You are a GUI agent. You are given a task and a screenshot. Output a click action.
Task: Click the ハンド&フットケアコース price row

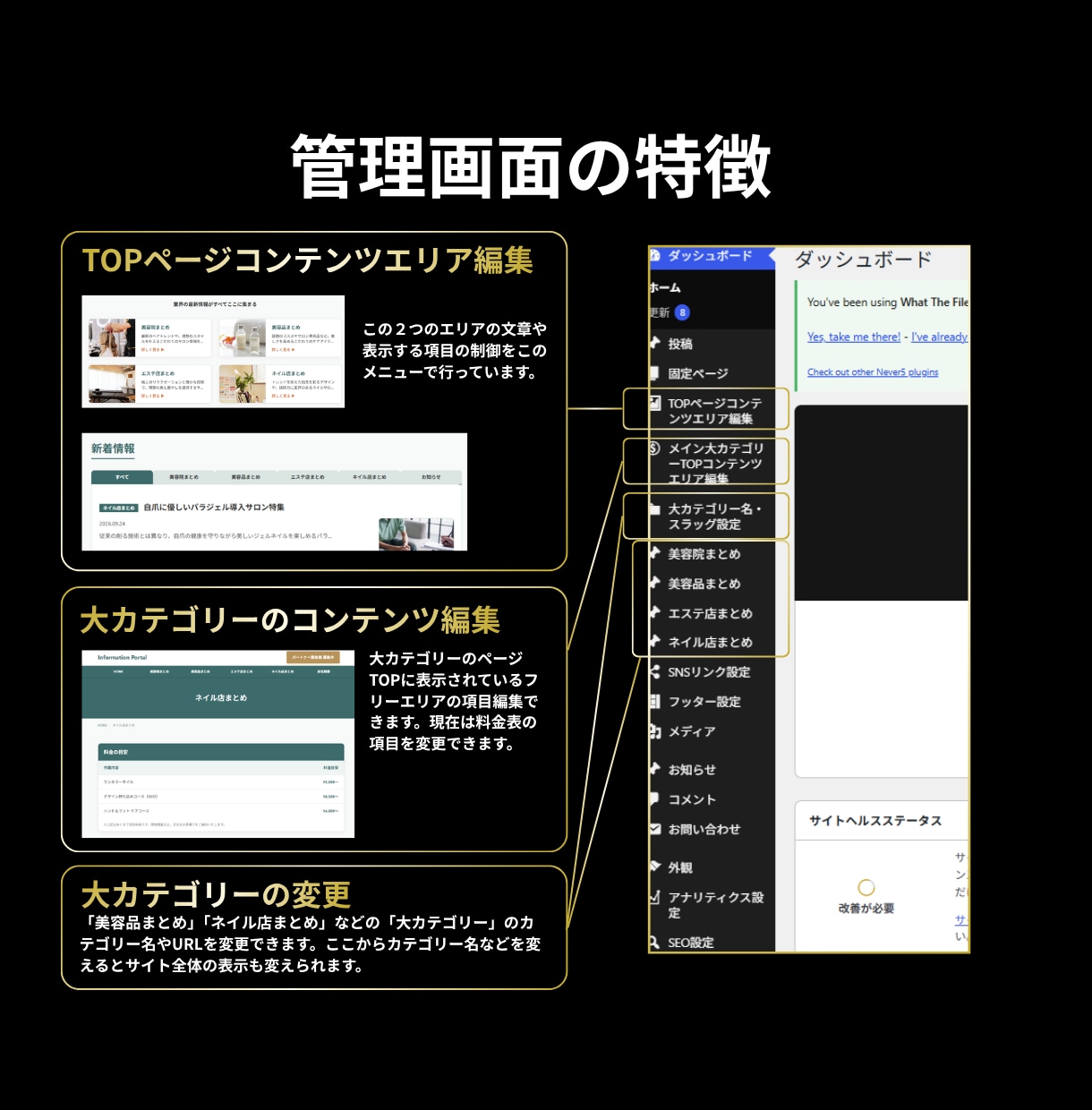[x=221, y=811]
